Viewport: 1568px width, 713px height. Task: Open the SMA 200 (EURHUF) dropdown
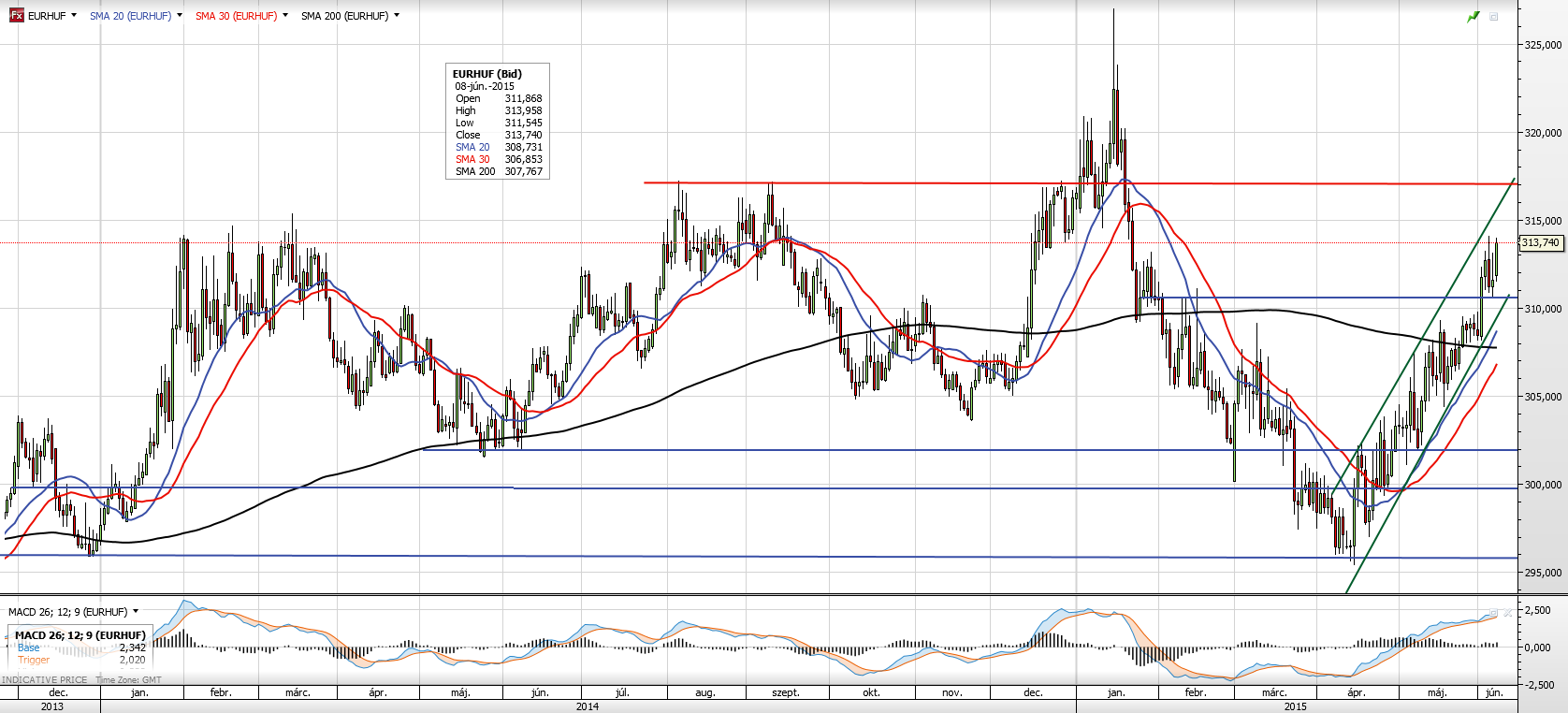(397, 16)
